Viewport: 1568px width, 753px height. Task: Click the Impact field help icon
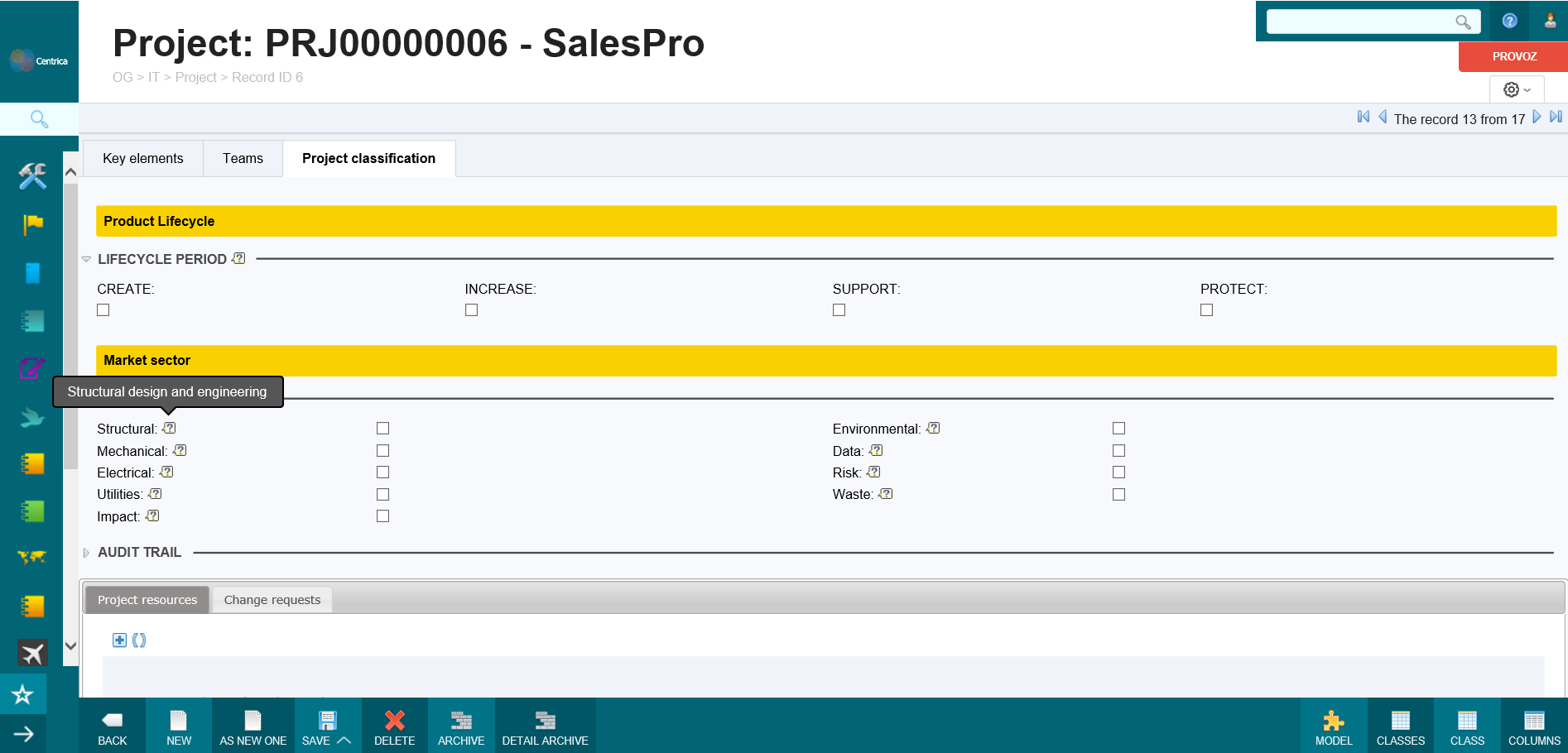point(152,516)
